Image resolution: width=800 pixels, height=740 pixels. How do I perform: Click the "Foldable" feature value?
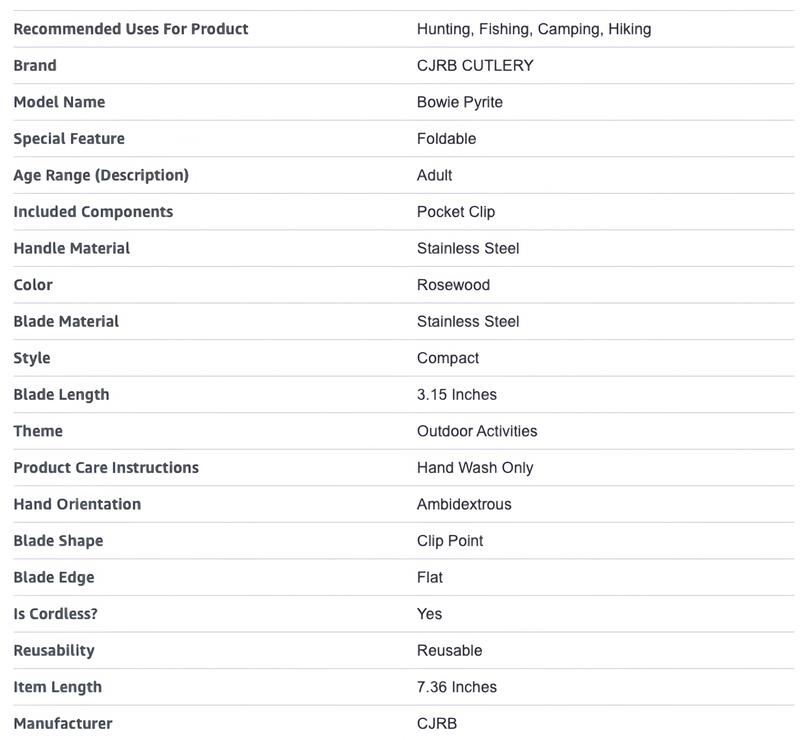click(x=446, y=139)
